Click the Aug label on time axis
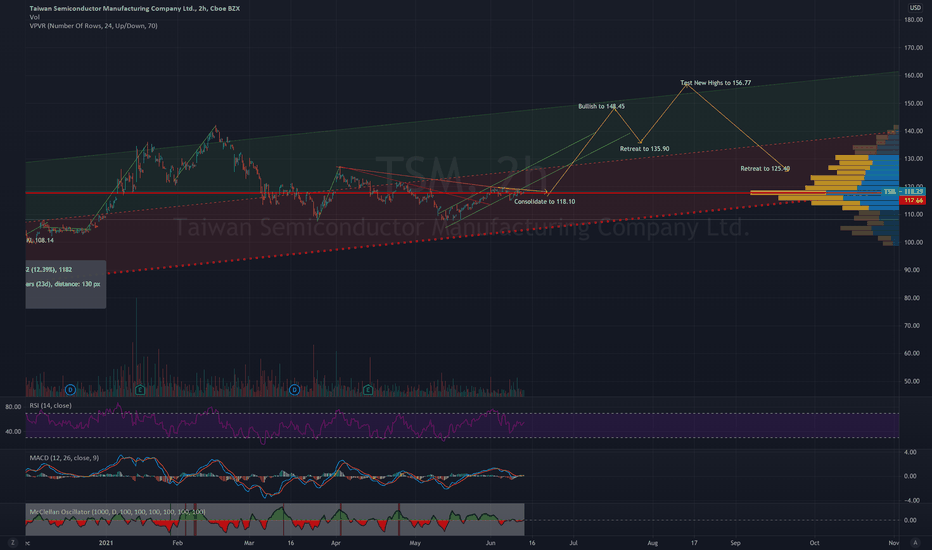 click(x=653, y=543)
